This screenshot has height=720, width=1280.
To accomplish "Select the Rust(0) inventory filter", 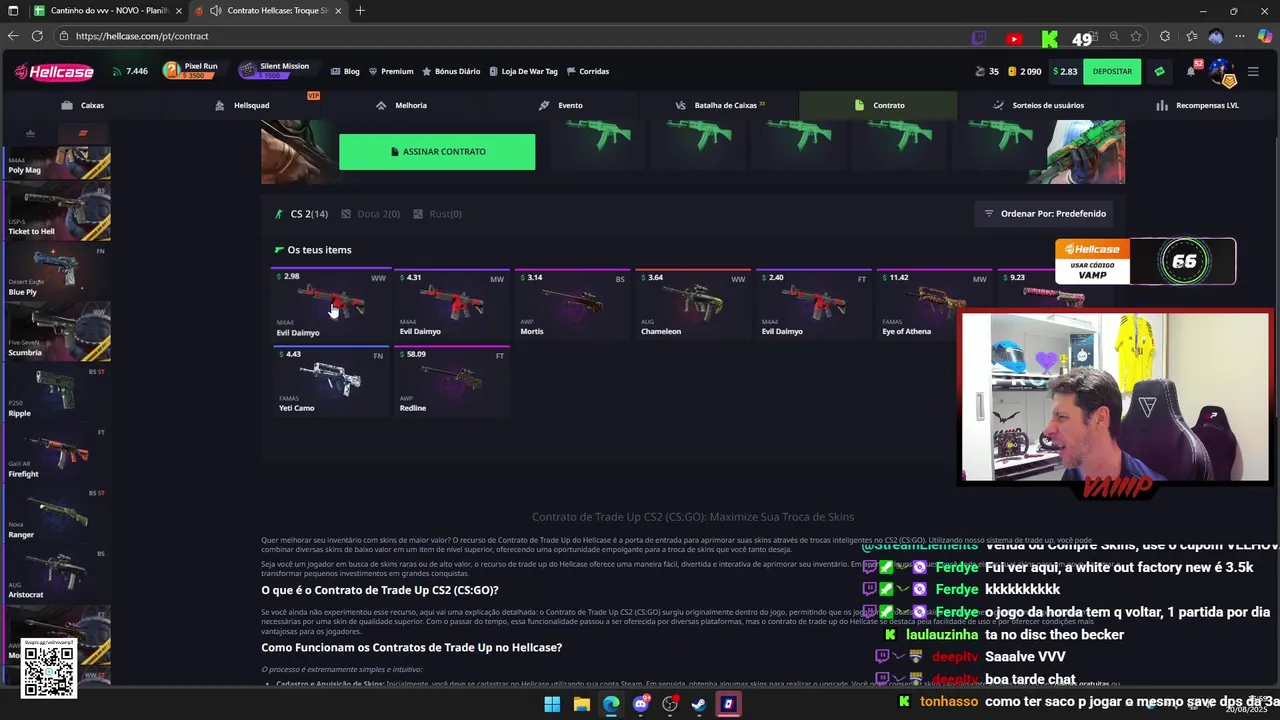I will point(438,214).
